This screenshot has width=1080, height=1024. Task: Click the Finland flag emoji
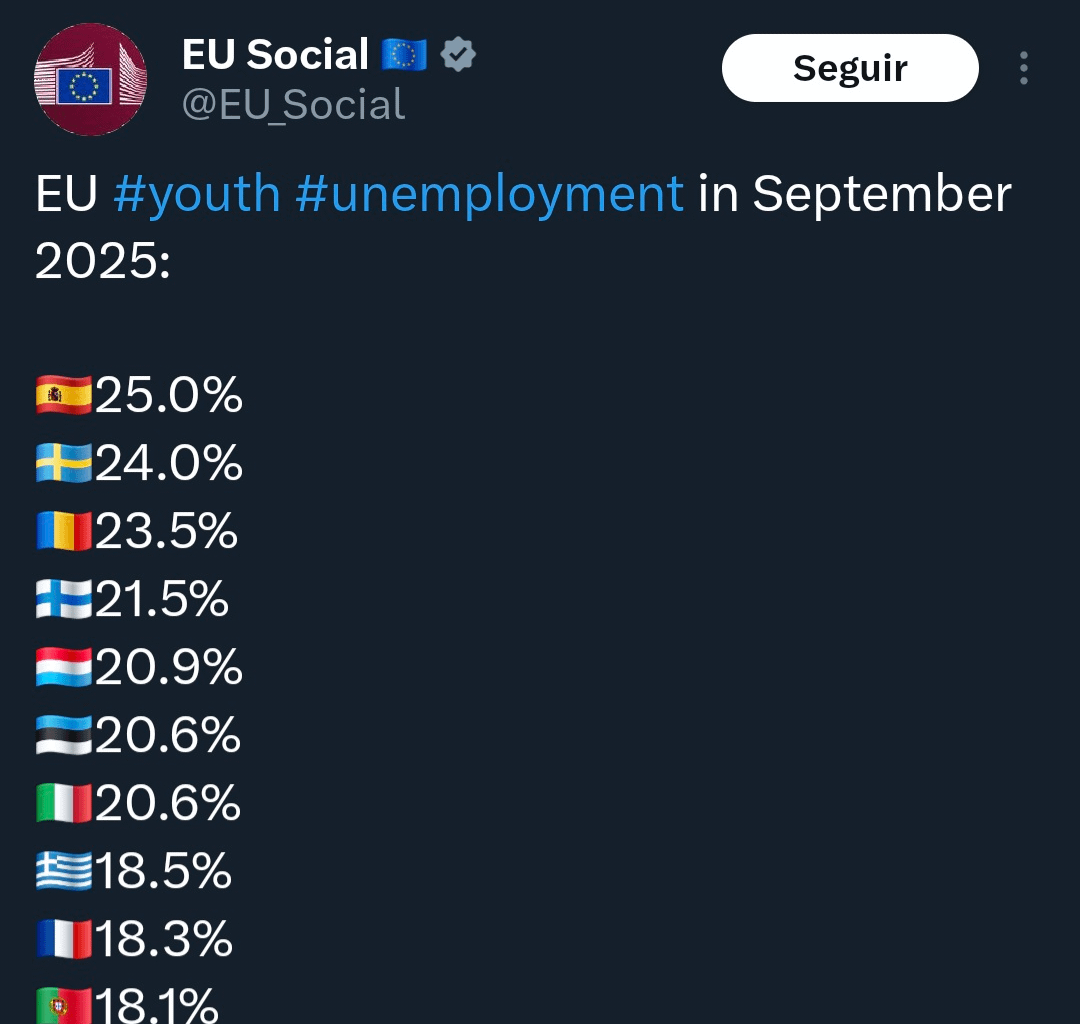click(x=64, y=600)
